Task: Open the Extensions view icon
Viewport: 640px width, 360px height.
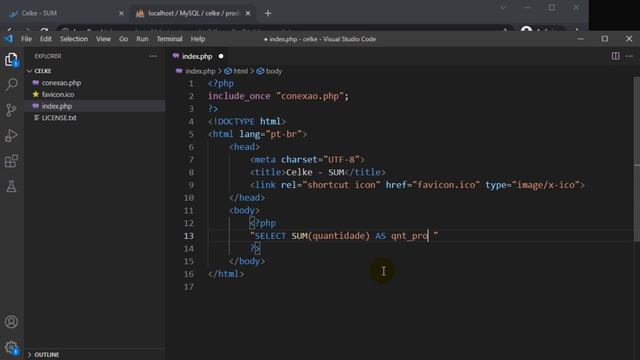Action: [11, 161]
